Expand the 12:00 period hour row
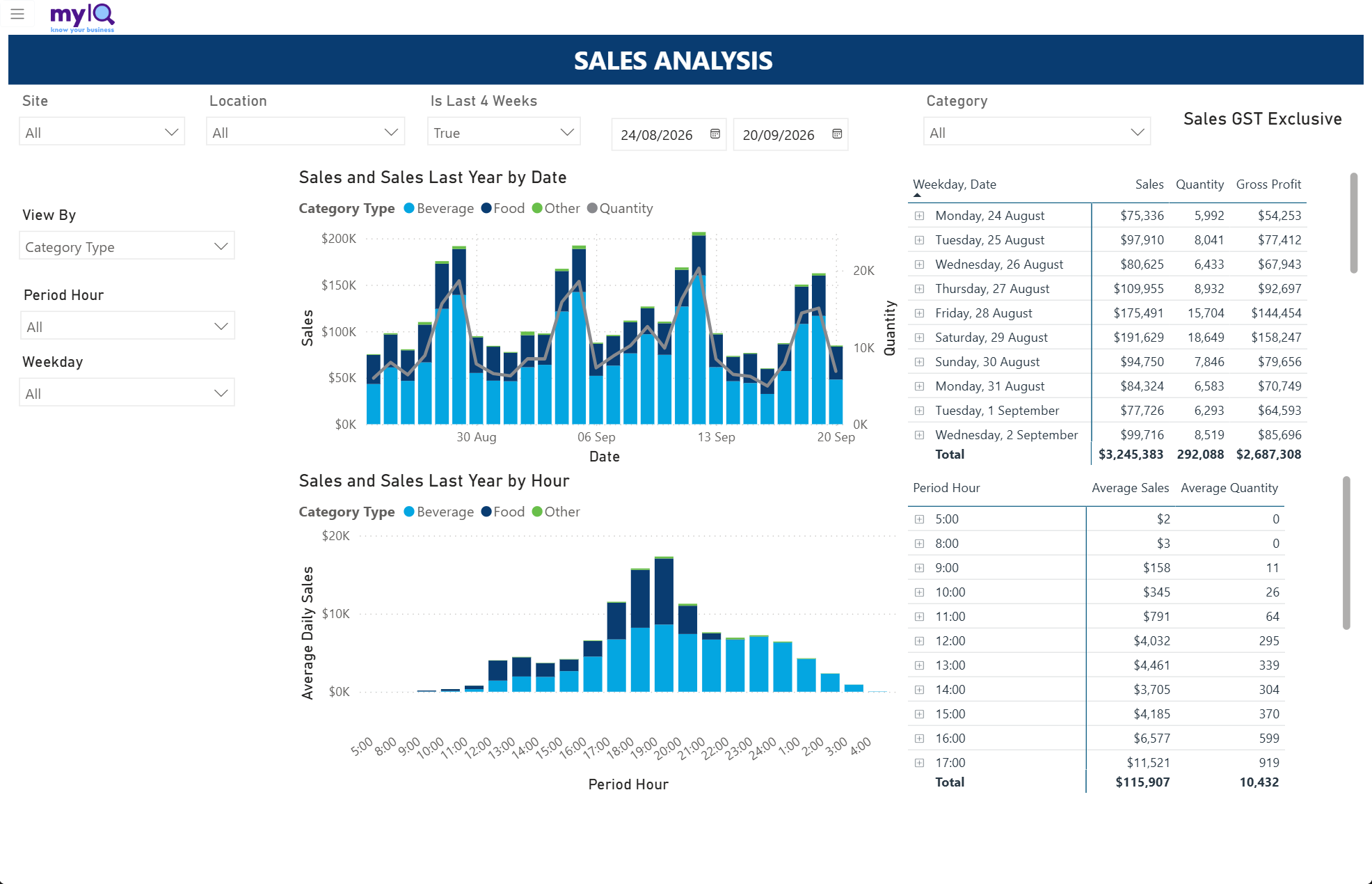Viewport: 1372px width, 884px height. [919, 641]
